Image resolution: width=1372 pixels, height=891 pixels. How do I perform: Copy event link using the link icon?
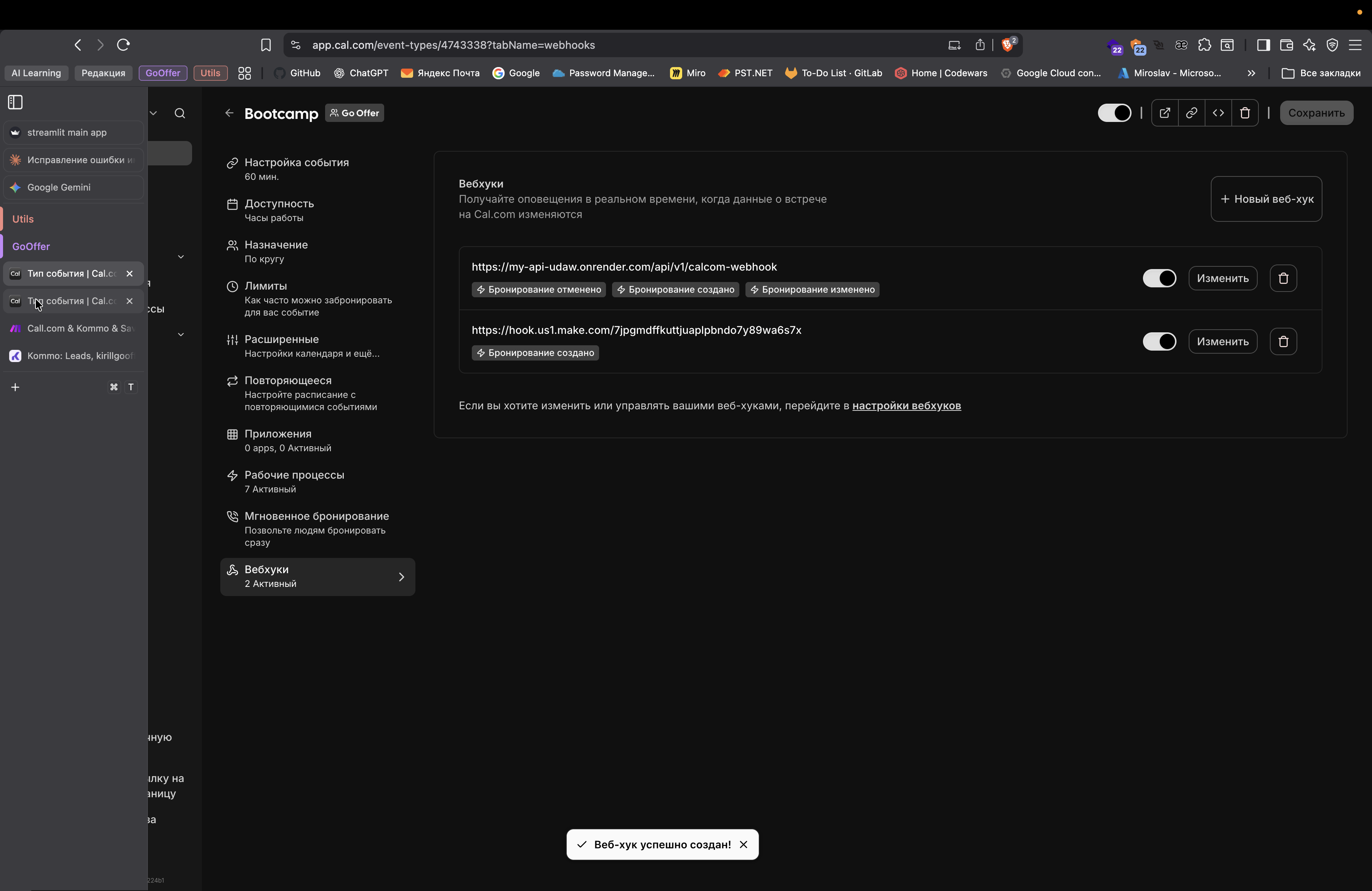(x=1191, y=113)
